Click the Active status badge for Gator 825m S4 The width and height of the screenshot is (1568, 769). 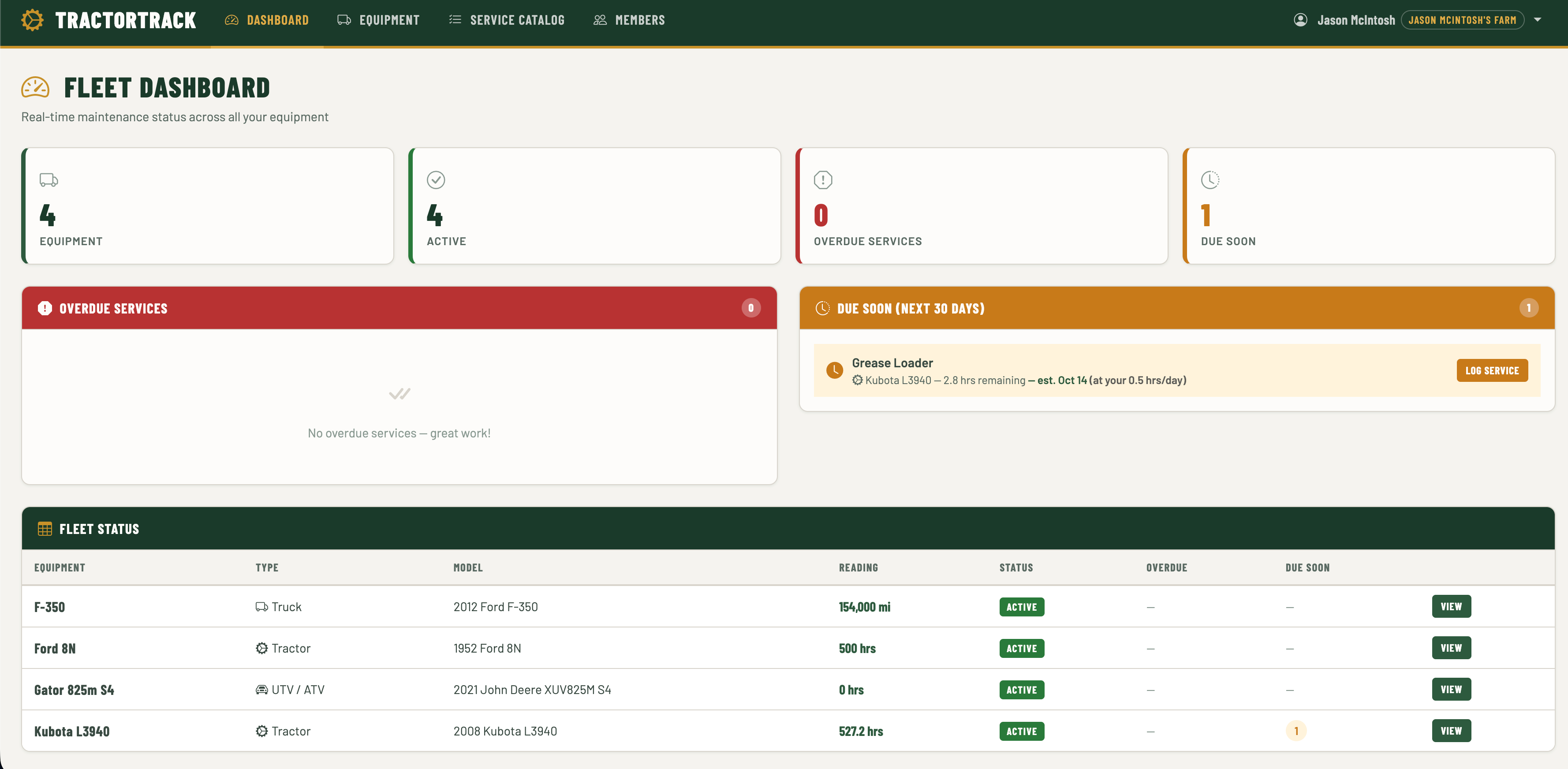click(1021, 690)
